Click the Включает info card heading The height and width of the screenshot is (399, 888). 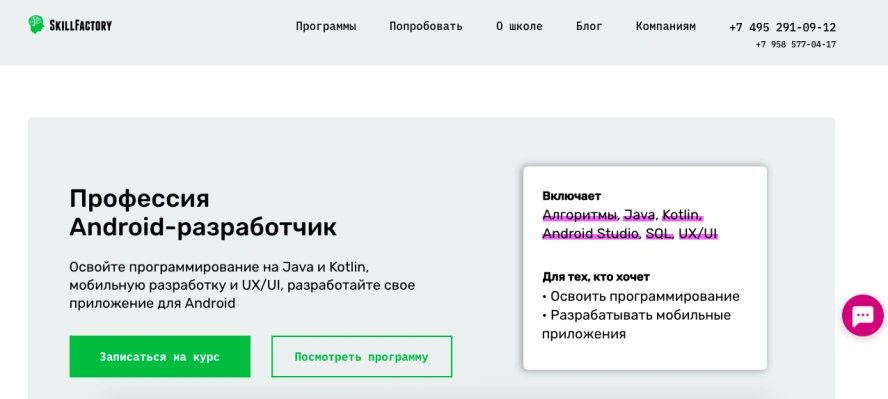(571, 196)
